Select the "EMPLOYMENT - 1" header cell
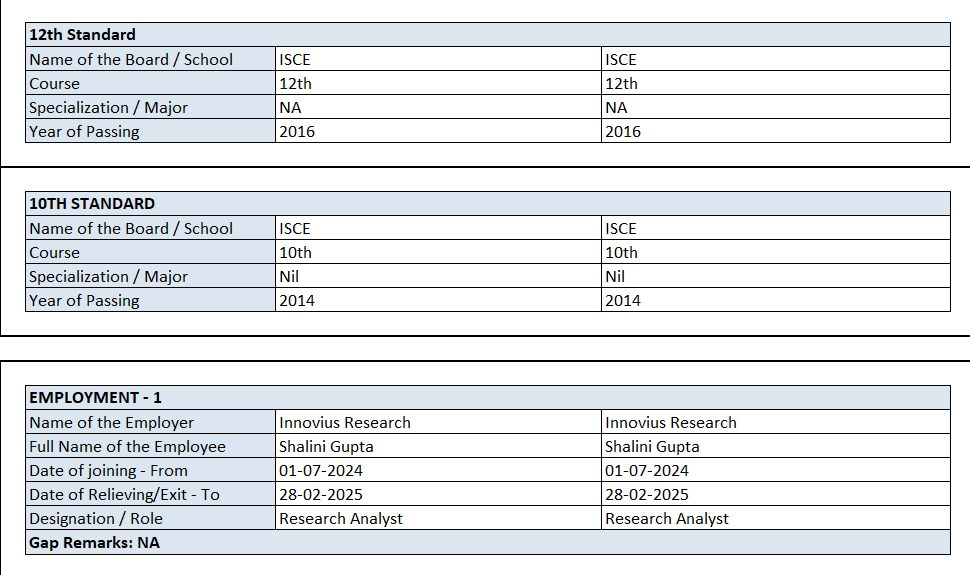970x575 pixels. point(95,398)
